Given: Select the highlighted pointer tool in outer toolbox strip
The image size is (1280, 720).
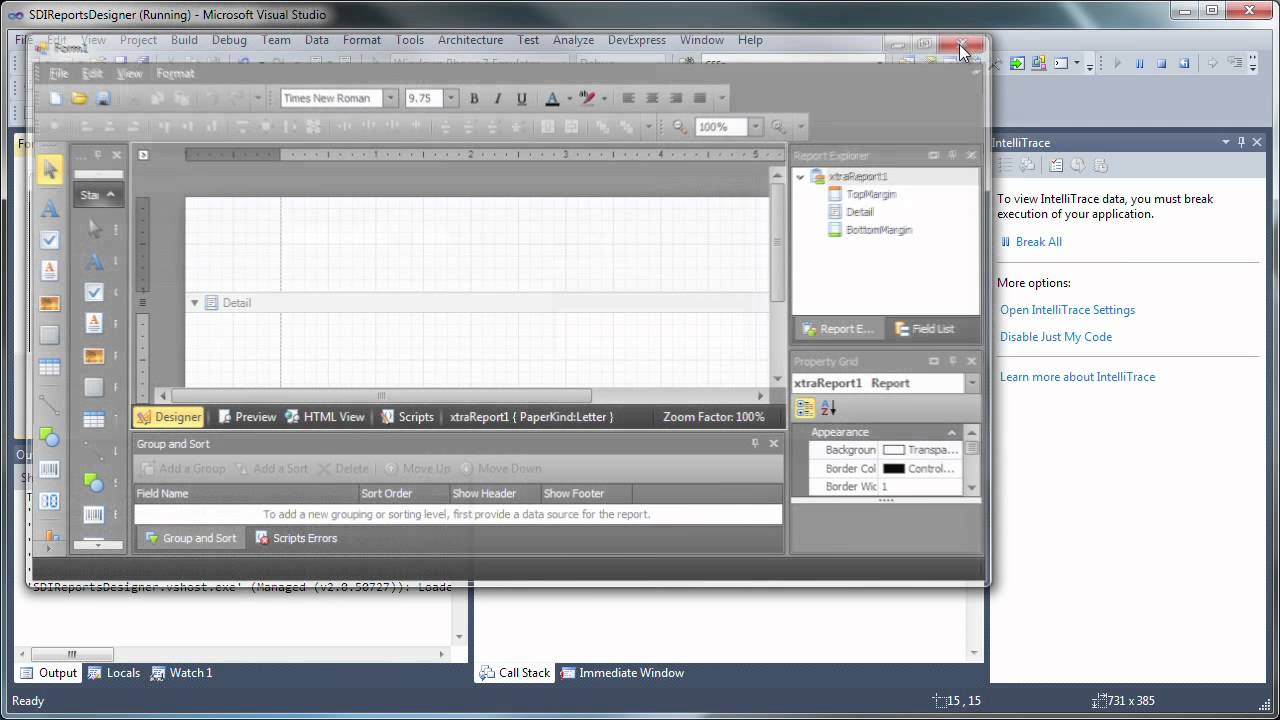Looking at the screenshot, I should pyautogui.click(x=50, y=170).
